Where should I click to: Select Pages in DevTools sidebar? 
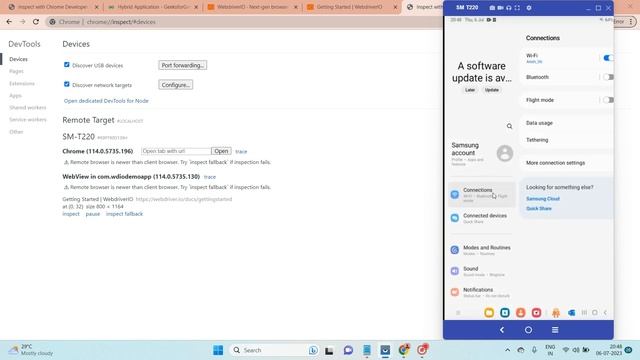16,71
